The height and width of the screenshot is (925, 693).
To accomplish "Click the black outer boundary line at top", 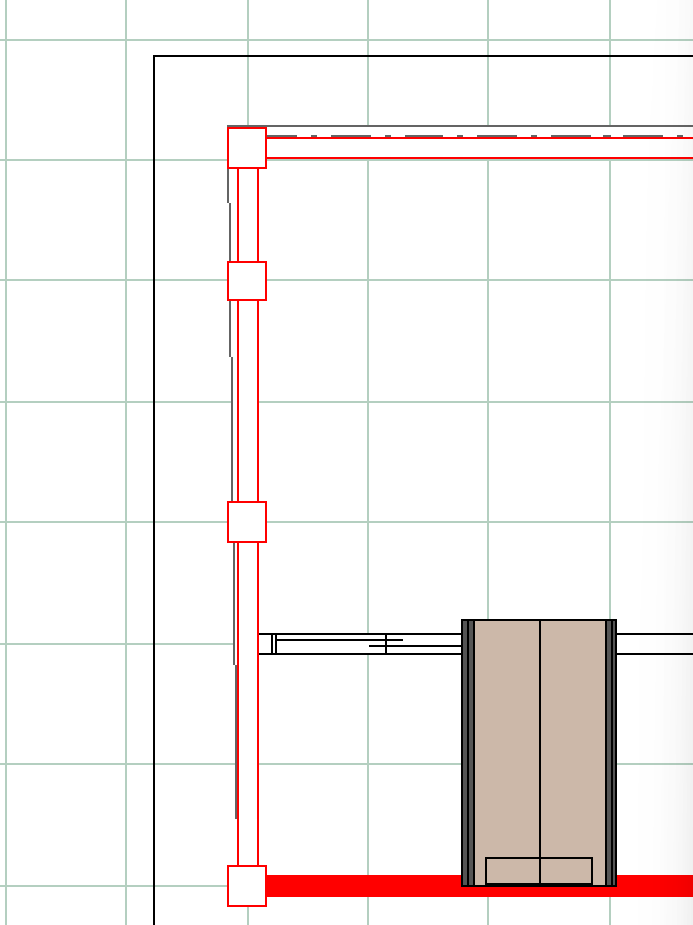I will tap(420, 56).
